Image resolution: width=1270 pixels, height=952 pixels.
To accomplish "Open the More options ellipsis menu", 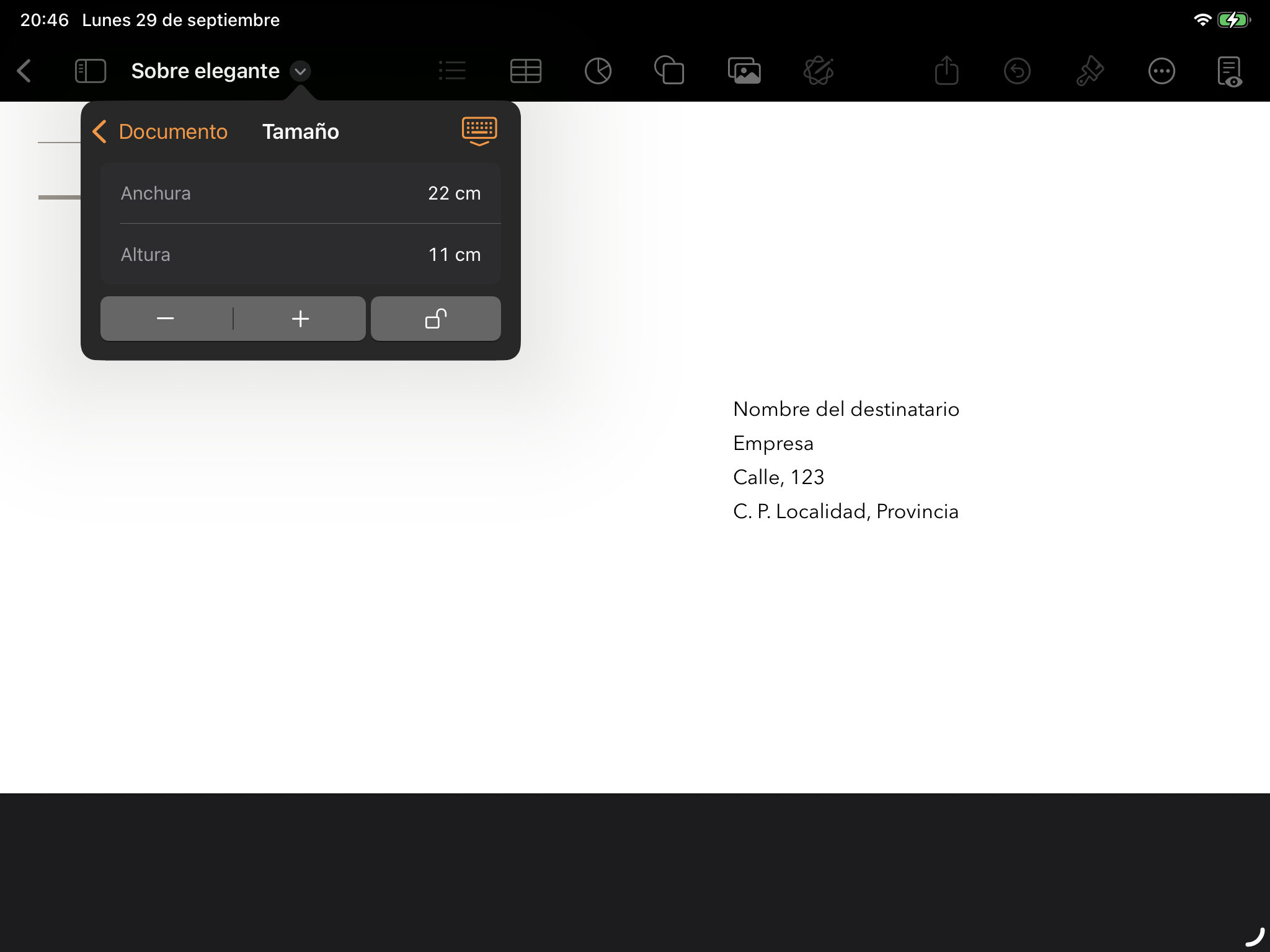I will point(1161,71).
